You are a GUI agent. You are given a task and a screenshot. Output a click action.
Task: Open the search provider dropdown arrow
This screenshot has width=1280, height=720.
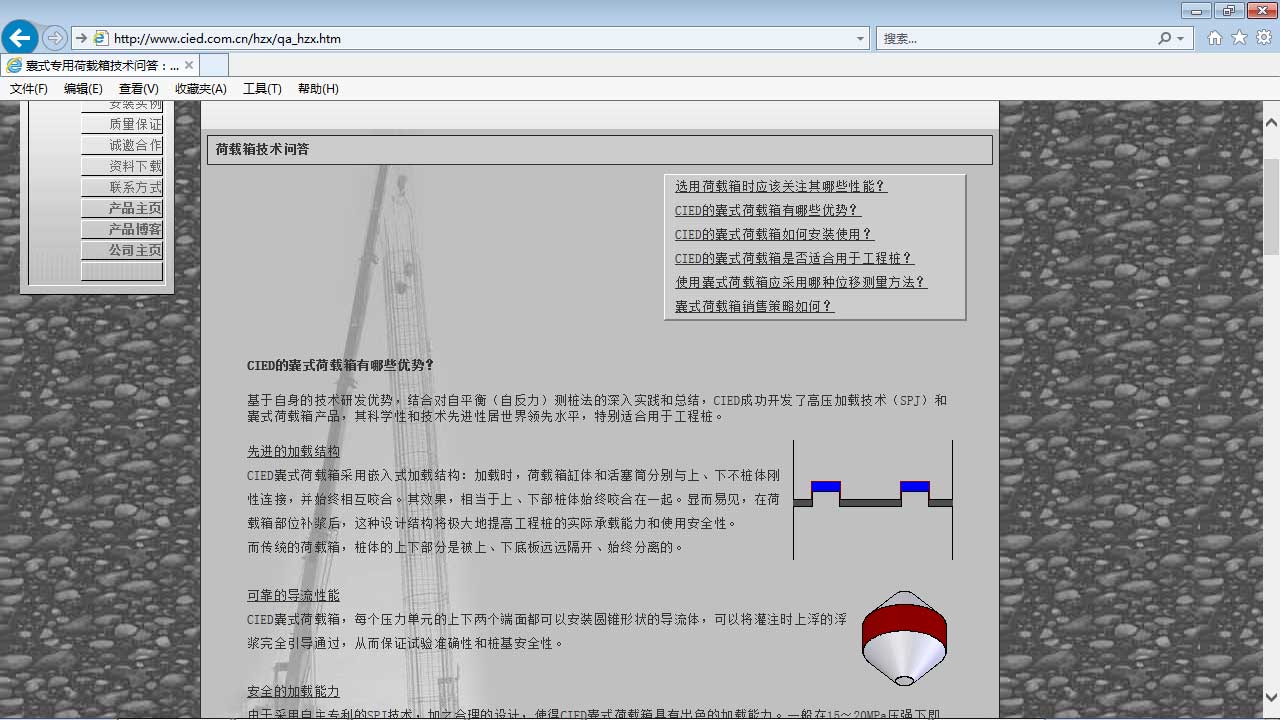coord(1181,39)
